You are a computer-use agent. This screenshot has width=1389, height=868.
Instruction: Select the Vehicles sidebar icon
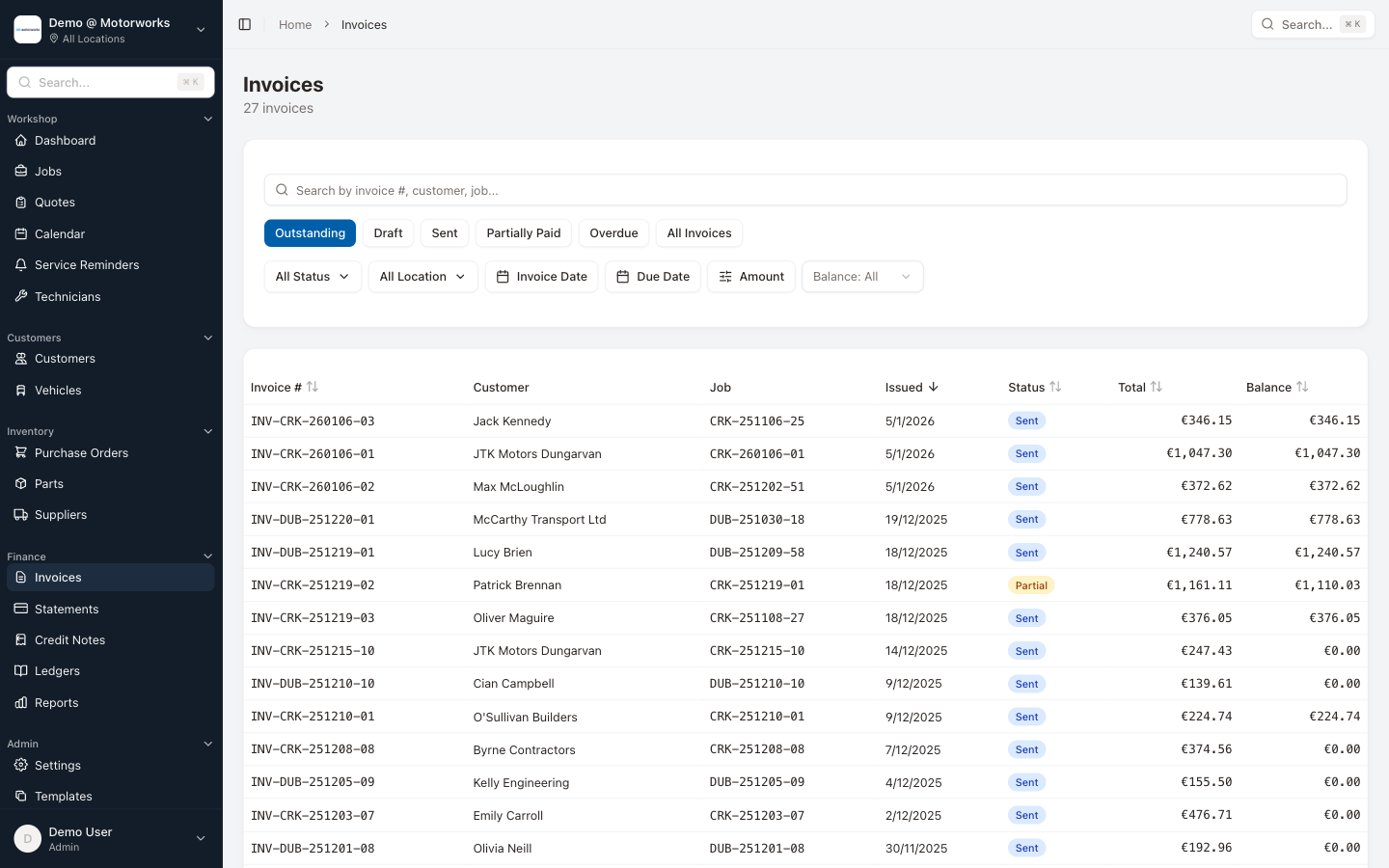point(20,390)
